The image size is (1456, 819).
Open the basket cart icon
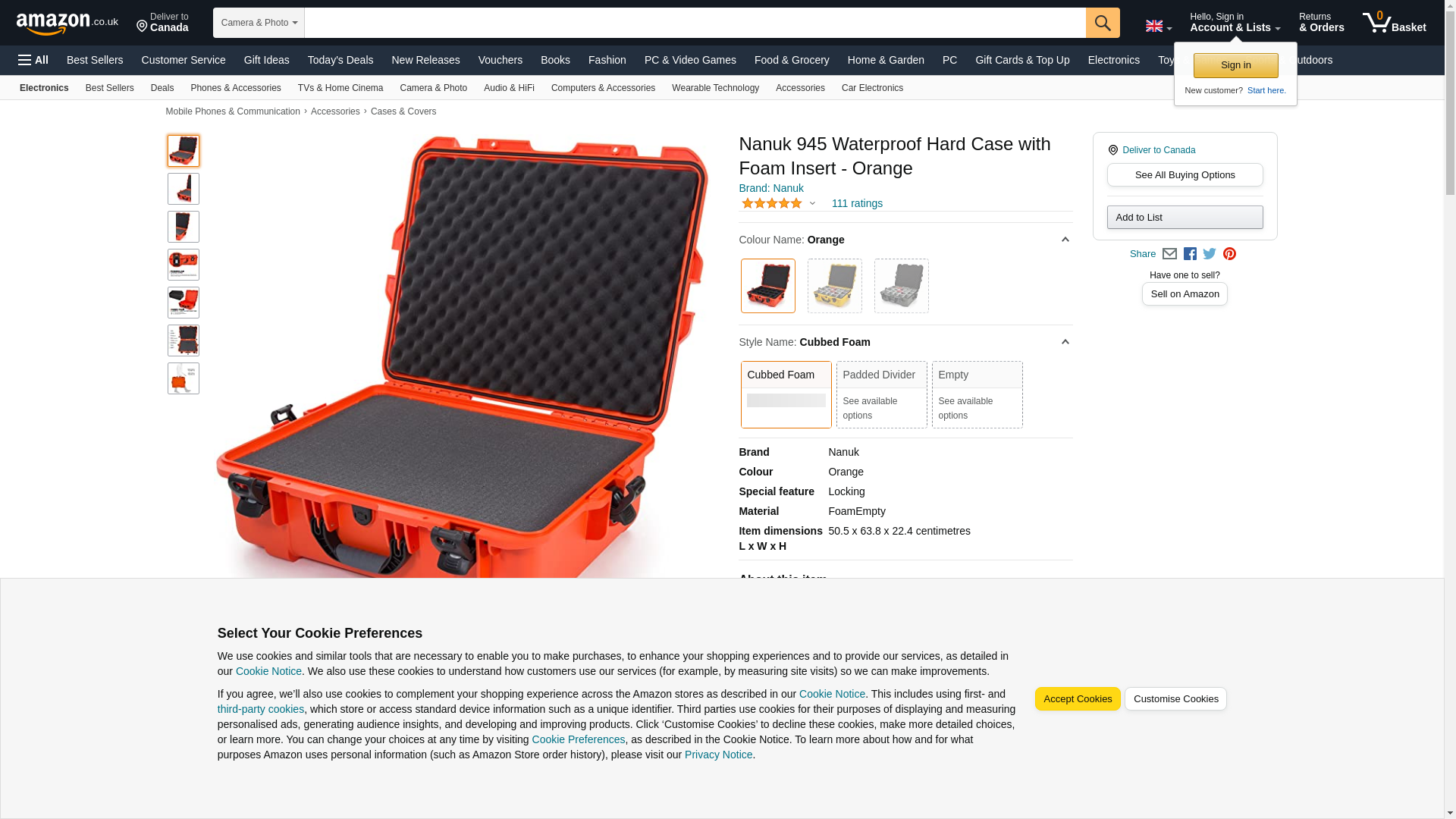1394,23
